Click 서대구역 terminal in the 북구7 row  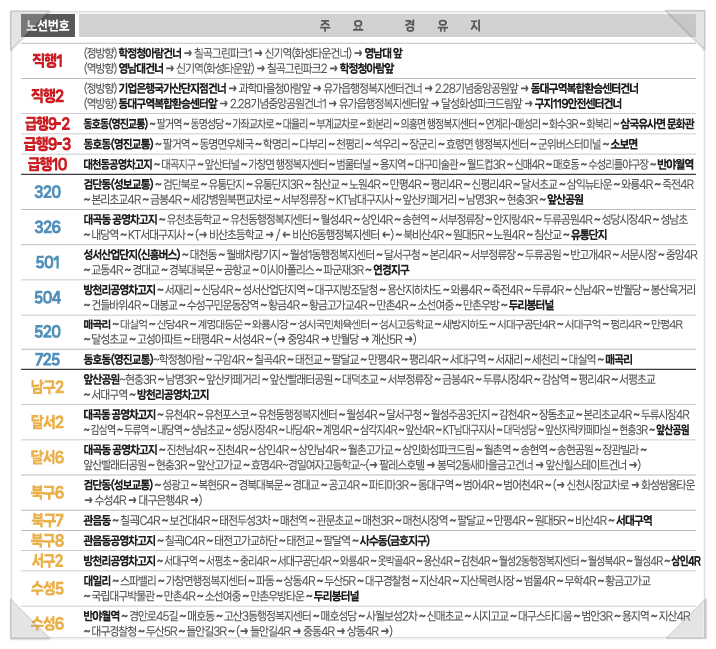(634, 520)
